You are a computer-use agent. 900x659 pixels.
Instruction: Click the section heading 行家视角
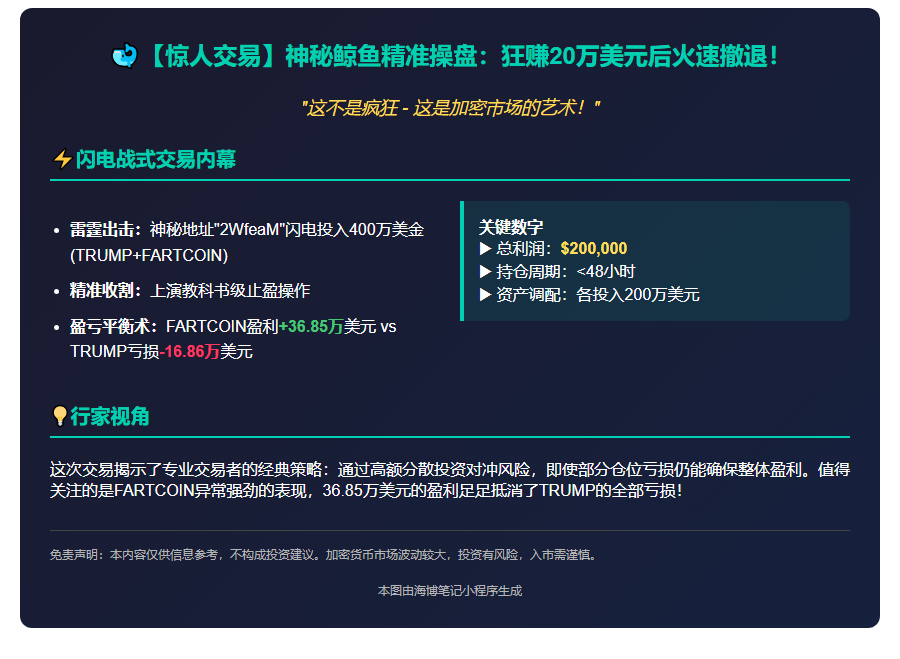[x=110, y=416]
